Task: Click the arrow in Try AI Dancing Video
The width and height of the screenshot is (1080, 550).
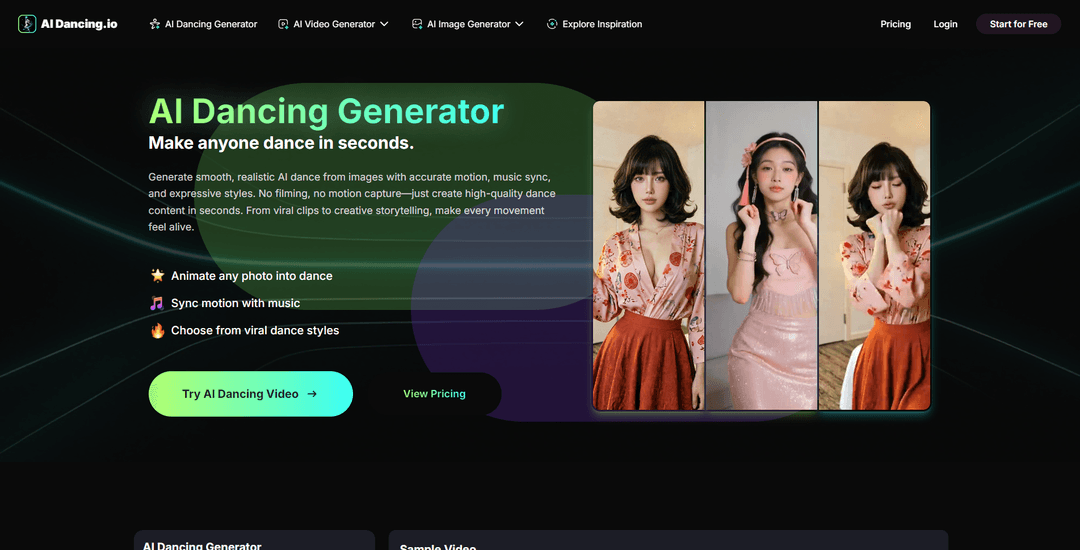Action: click(x=312, y=394)
